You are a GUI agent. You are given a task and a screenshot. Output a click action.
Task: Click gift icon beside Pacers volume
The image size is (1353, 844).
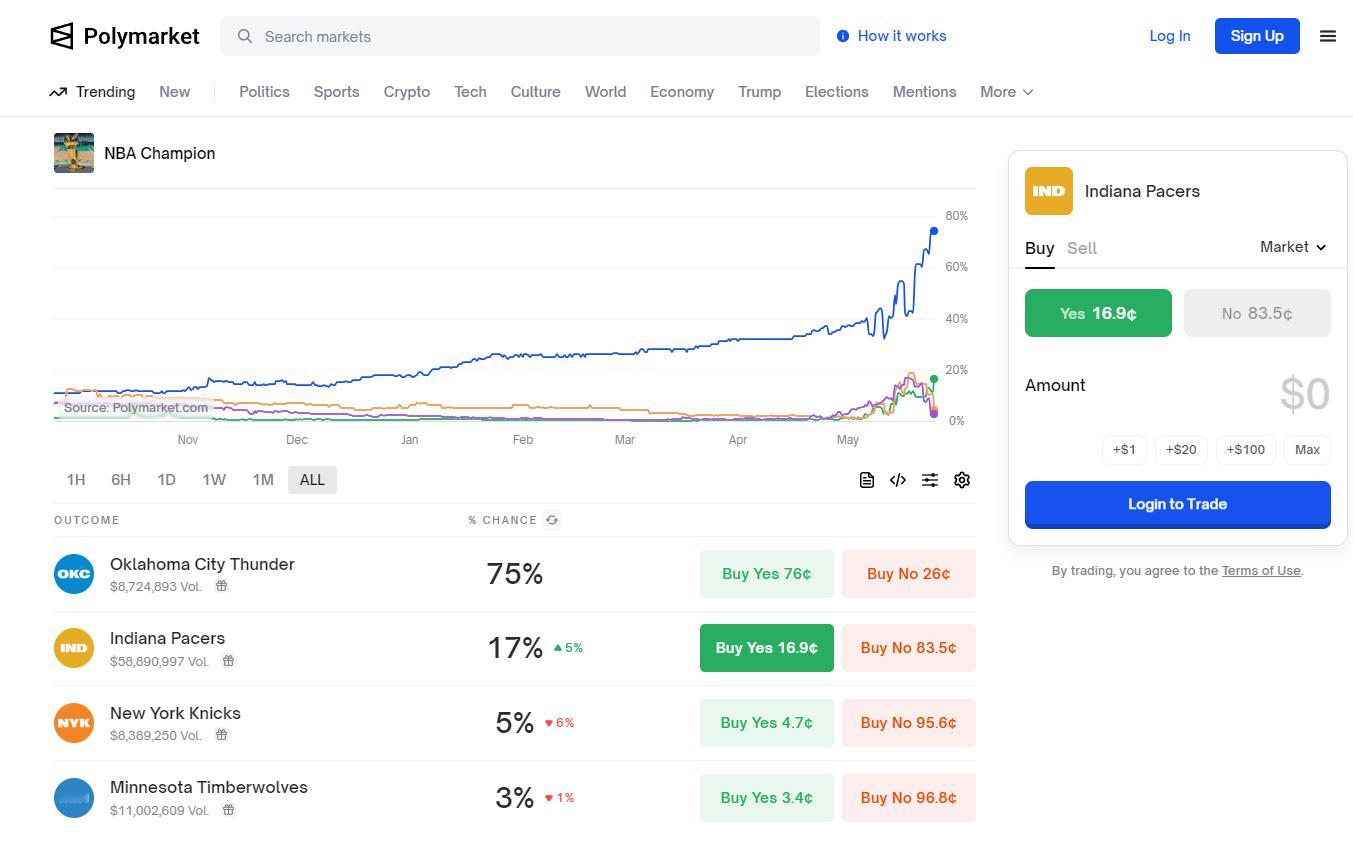click(x=228, y=661)
